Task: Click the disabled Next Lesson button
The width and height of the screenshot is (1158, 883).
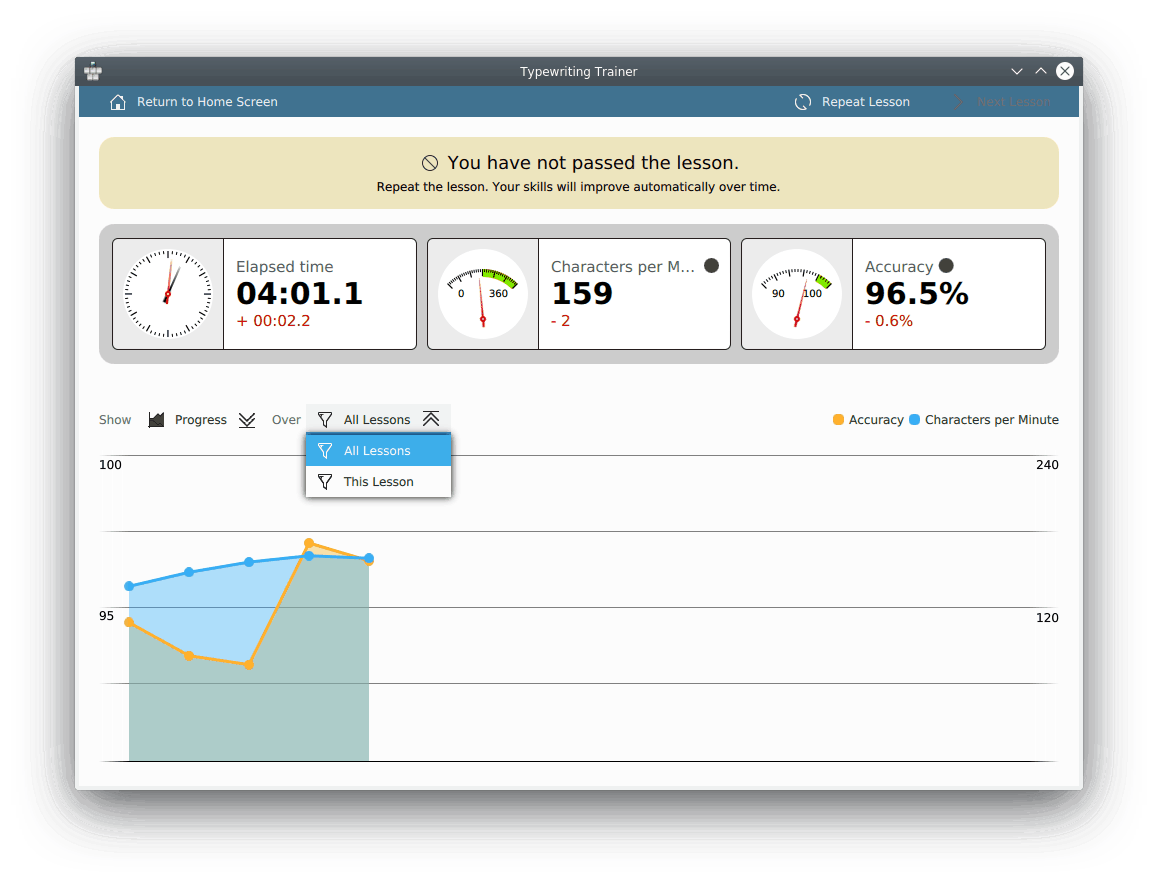Action: (x=1001, y=102)
